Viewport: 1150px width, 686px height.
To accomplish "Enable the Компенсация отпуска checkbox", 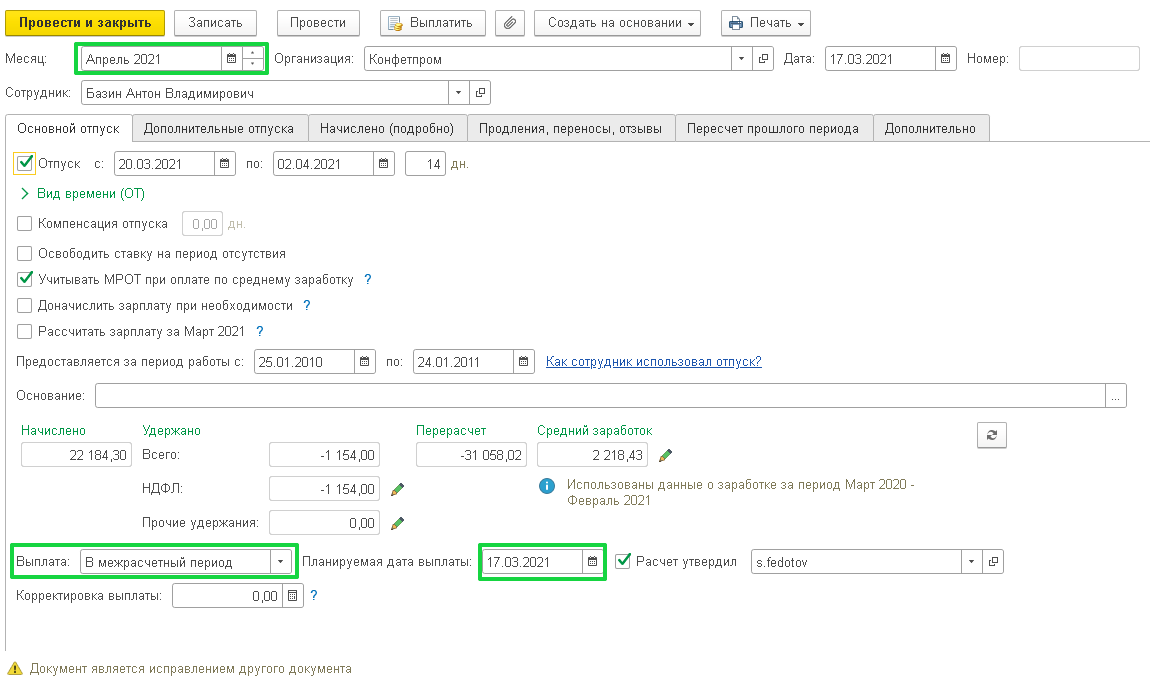I will point(25,224).
